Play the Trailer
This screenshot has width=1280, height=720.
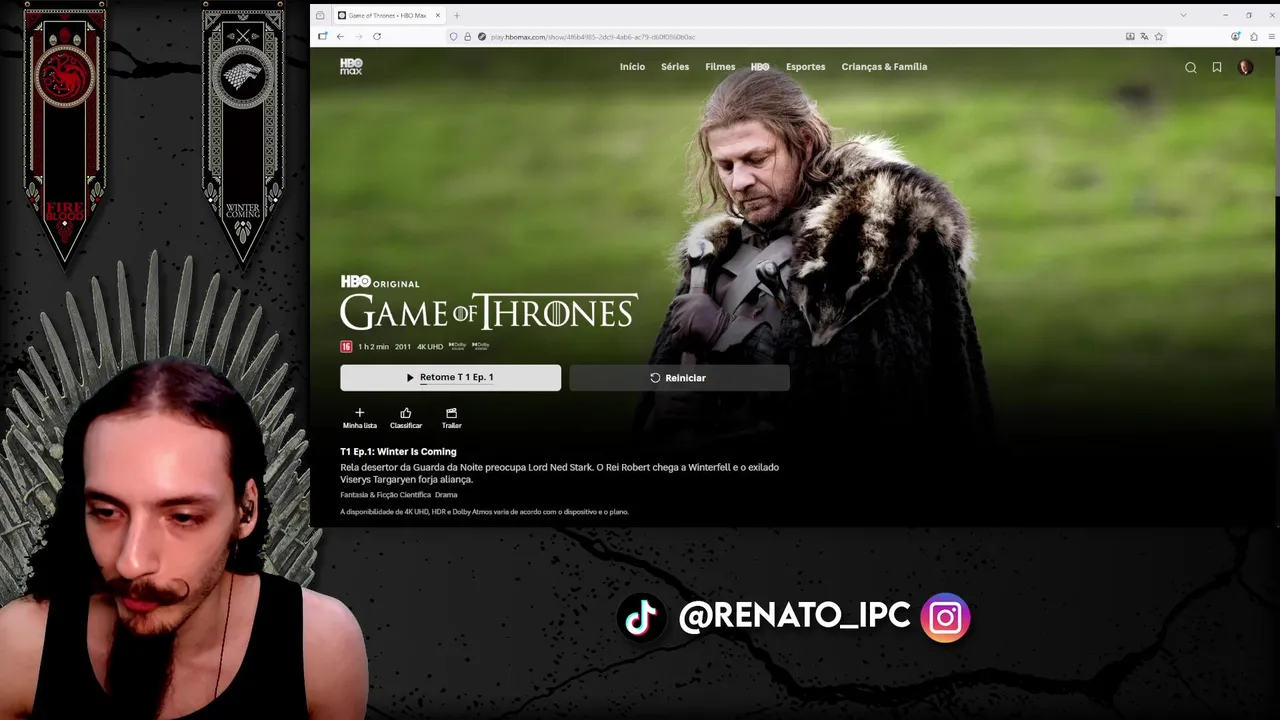point(451,418)
